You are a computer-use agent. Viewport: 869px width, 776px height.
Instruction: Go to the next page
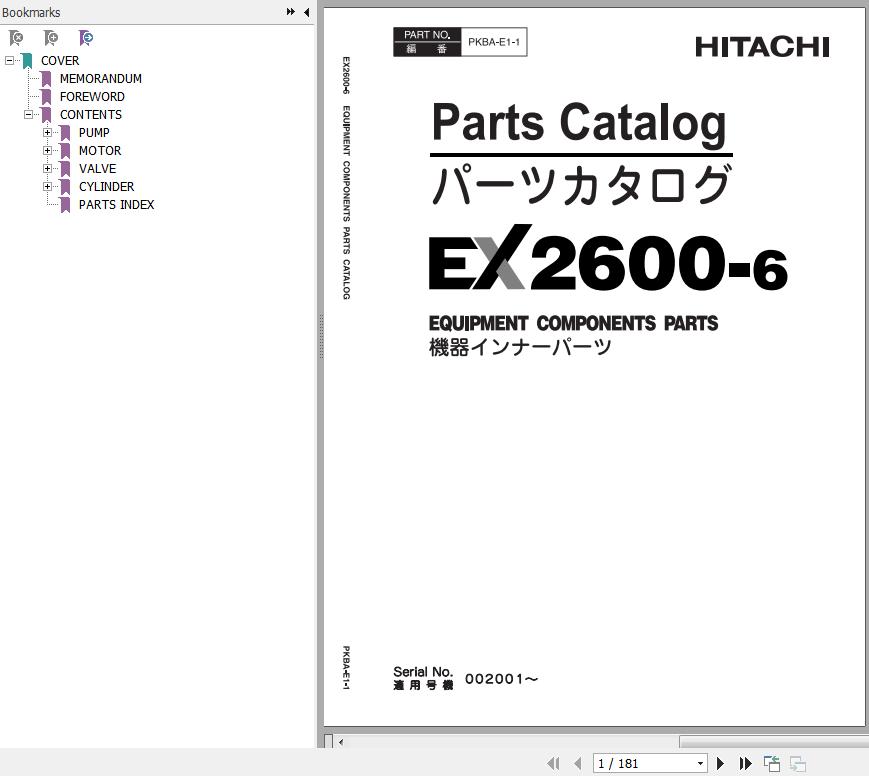[720, 763]
